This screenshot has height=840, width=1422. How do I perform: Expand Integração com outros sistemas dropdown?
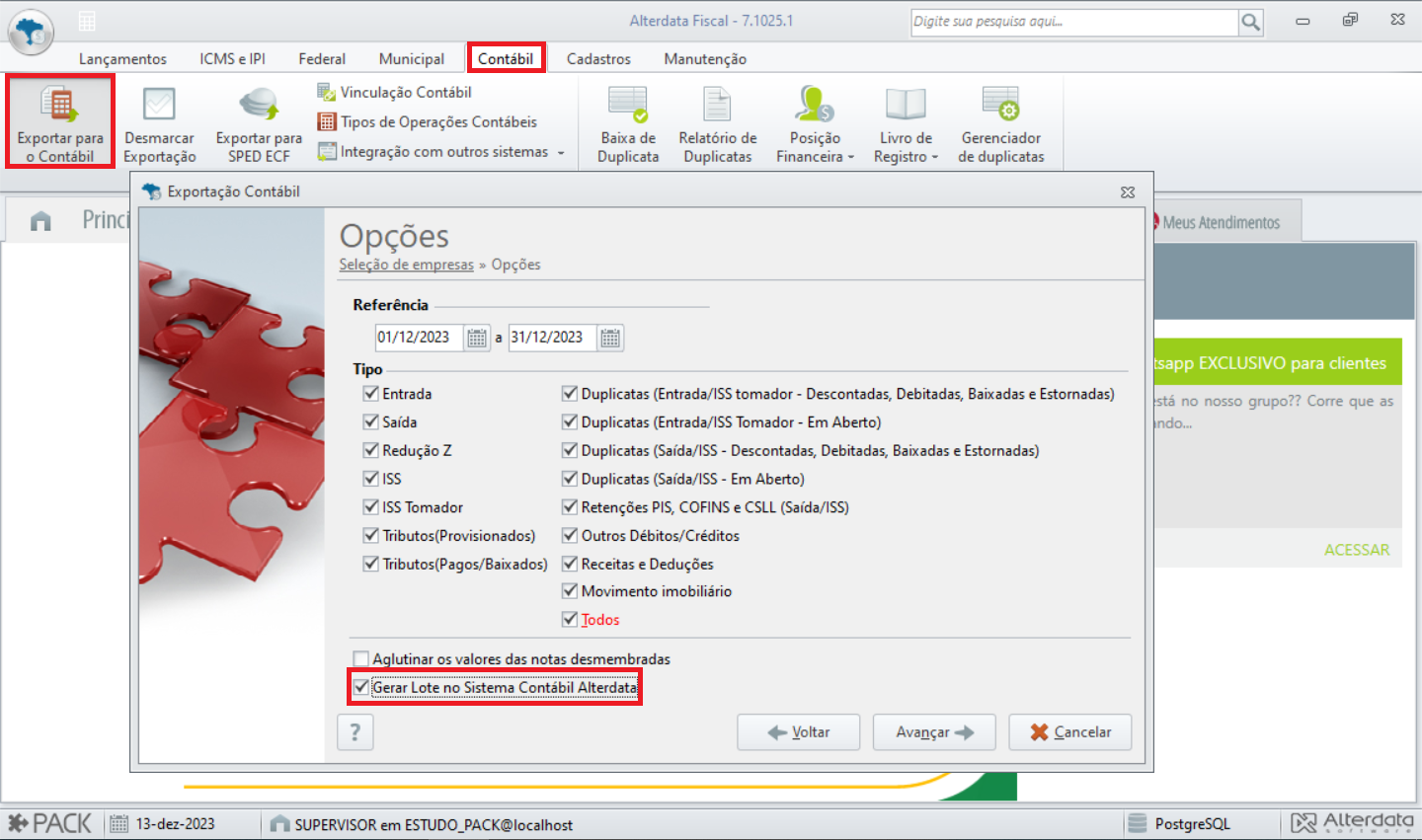point(561,152)
